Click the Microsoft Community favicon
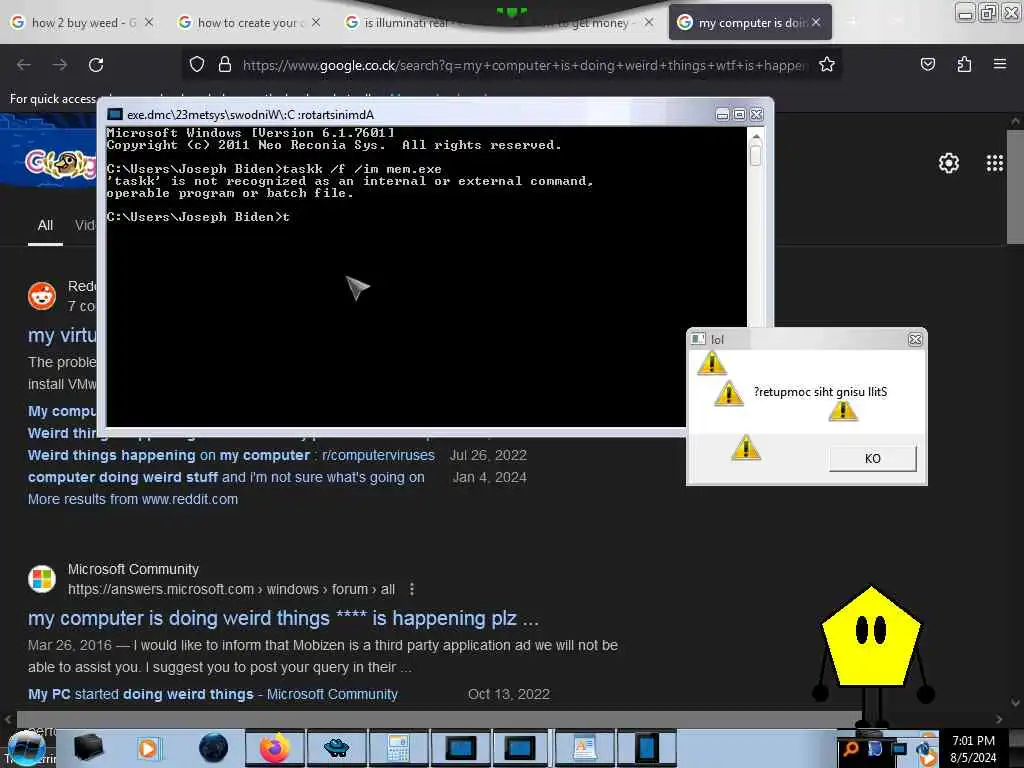1024x768 pixels. point(42,579)
